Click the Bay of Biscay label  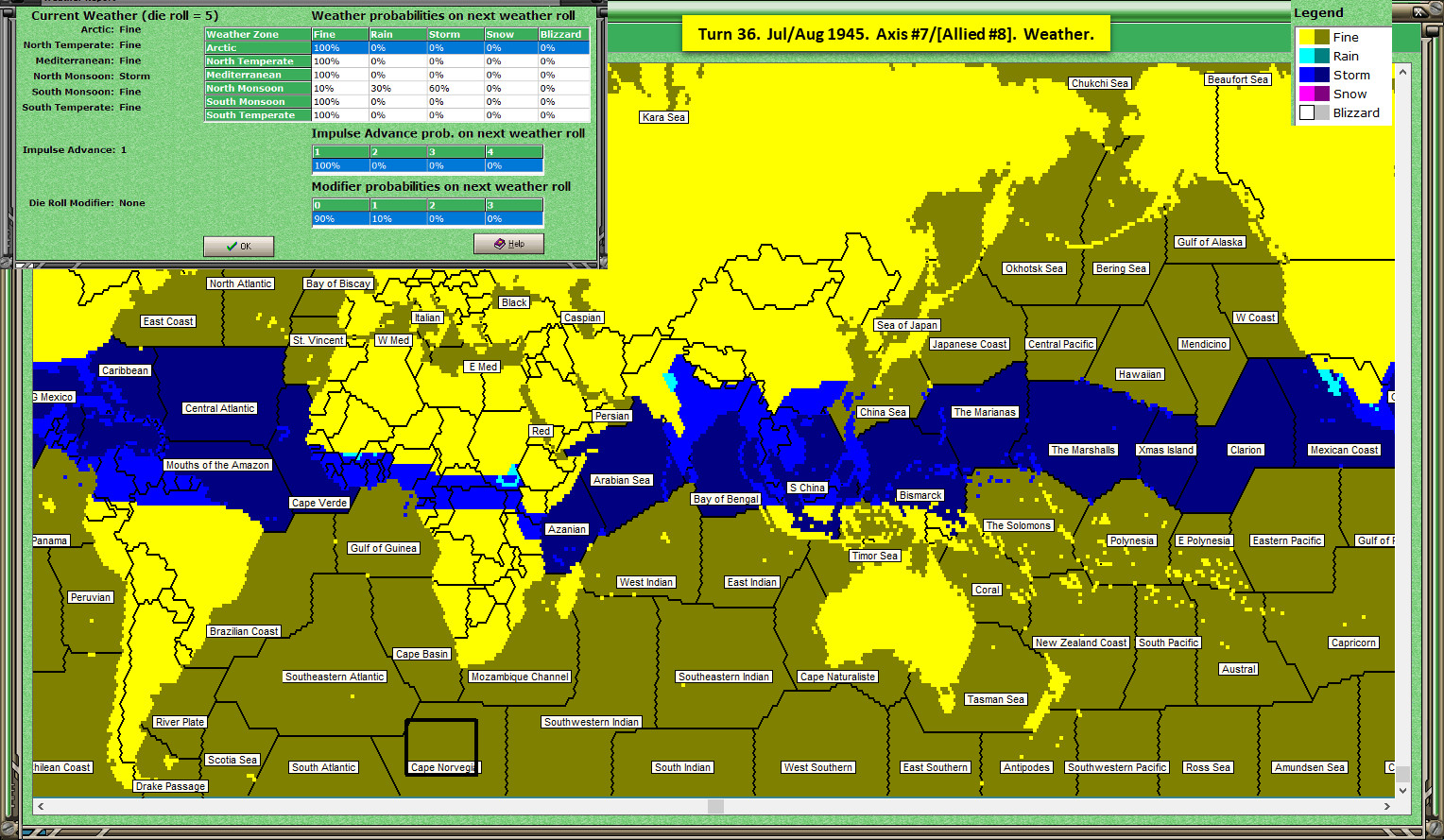[x=338, y=283]
